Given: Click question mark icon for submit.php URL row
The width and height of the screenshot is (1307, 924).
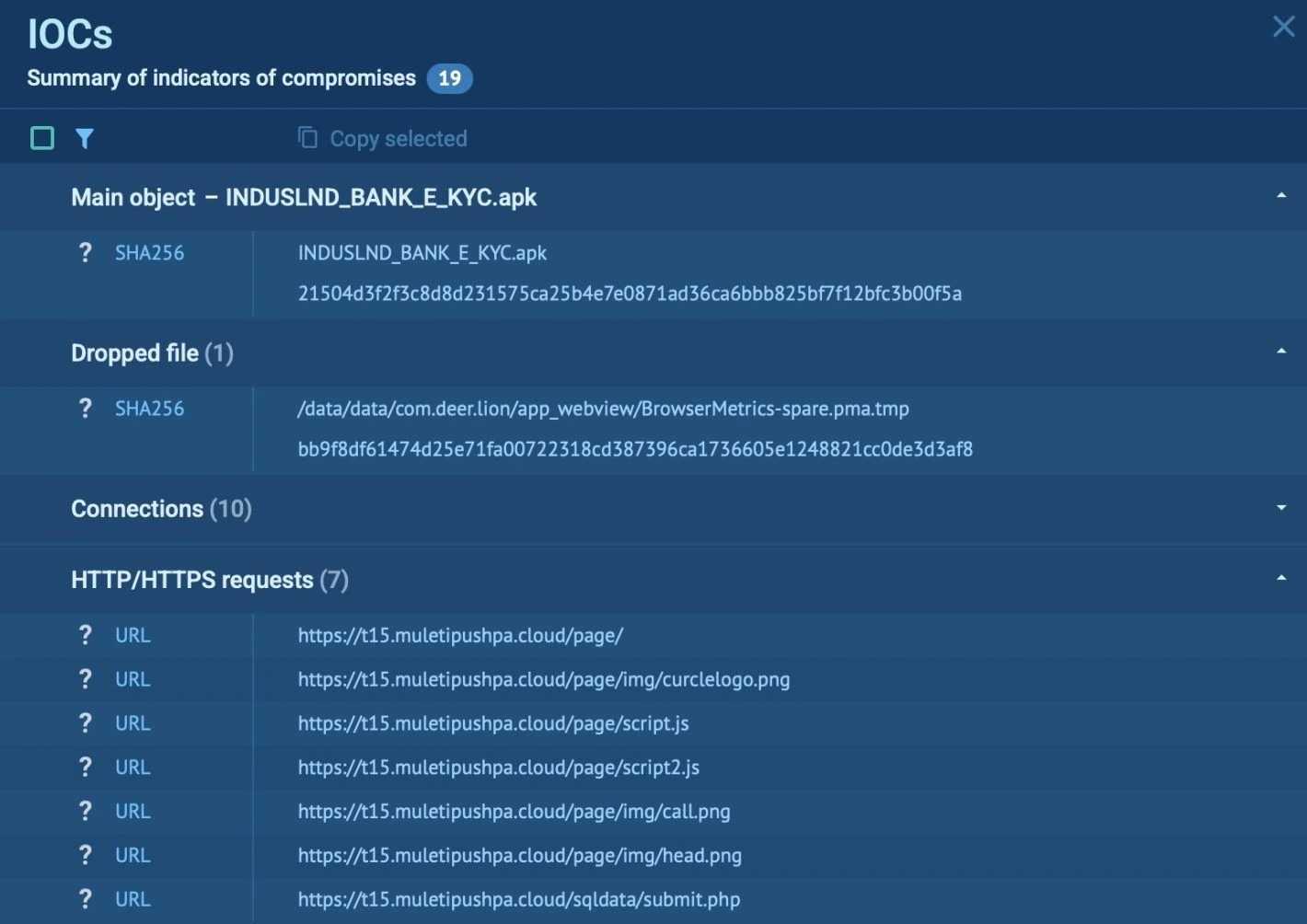Looking at the screenshot, I should [86, 899].
